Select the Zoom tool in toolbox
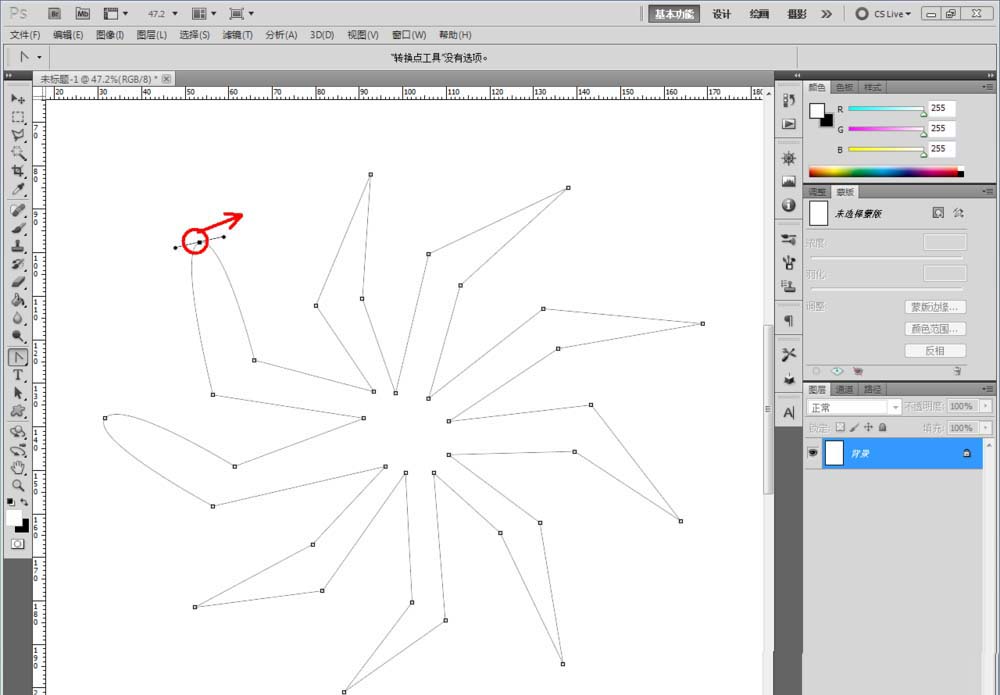 tap(18, 485)
